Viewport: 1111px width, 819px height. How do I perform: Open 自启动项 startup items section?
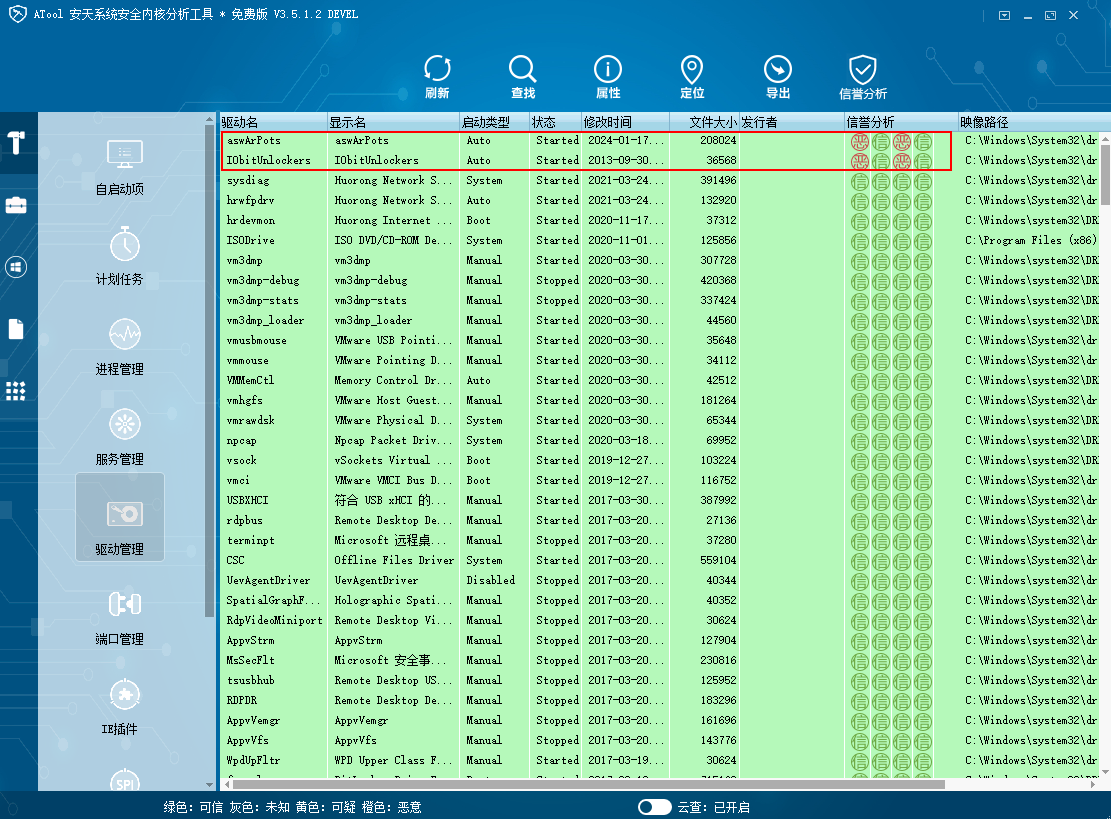click(120, 167)
